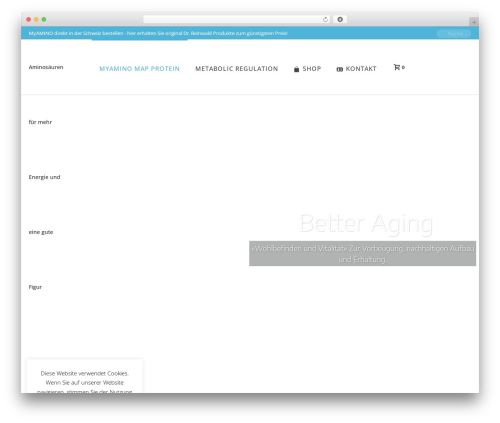Click the browser download icon button
The width and height of the screenshot is (500, 423).
[x=340, y=19]
